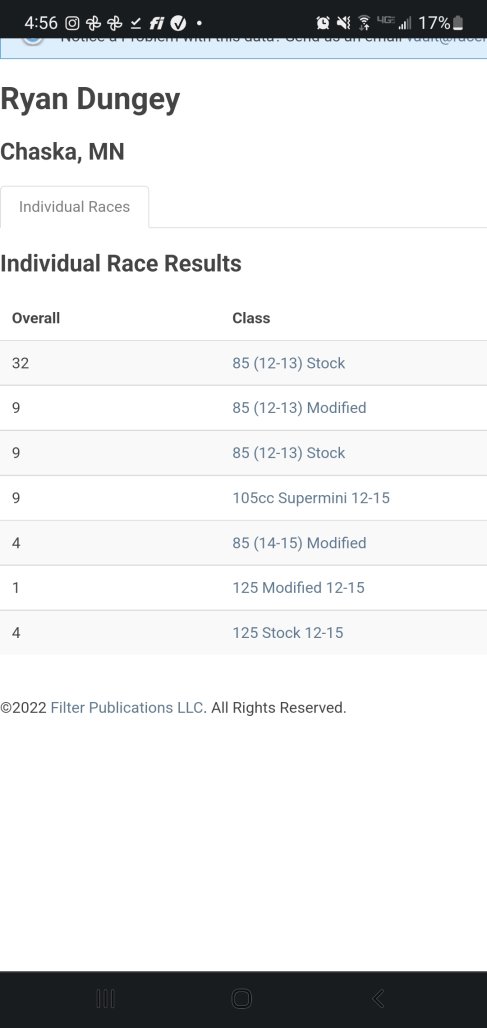The width and height of the screenshot is (487, 1028).
Task: Tap the Android home navigation button
Action: [x=242, y=998]
